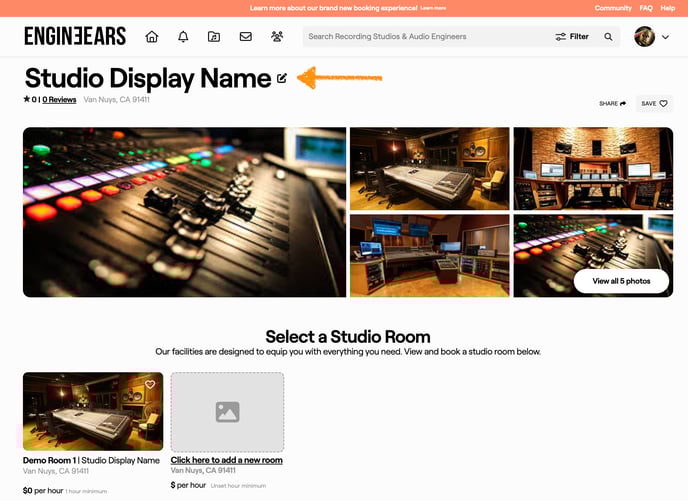Edit the studio display name pencil icon
The image size is (688, 501).
coord(282,78)
